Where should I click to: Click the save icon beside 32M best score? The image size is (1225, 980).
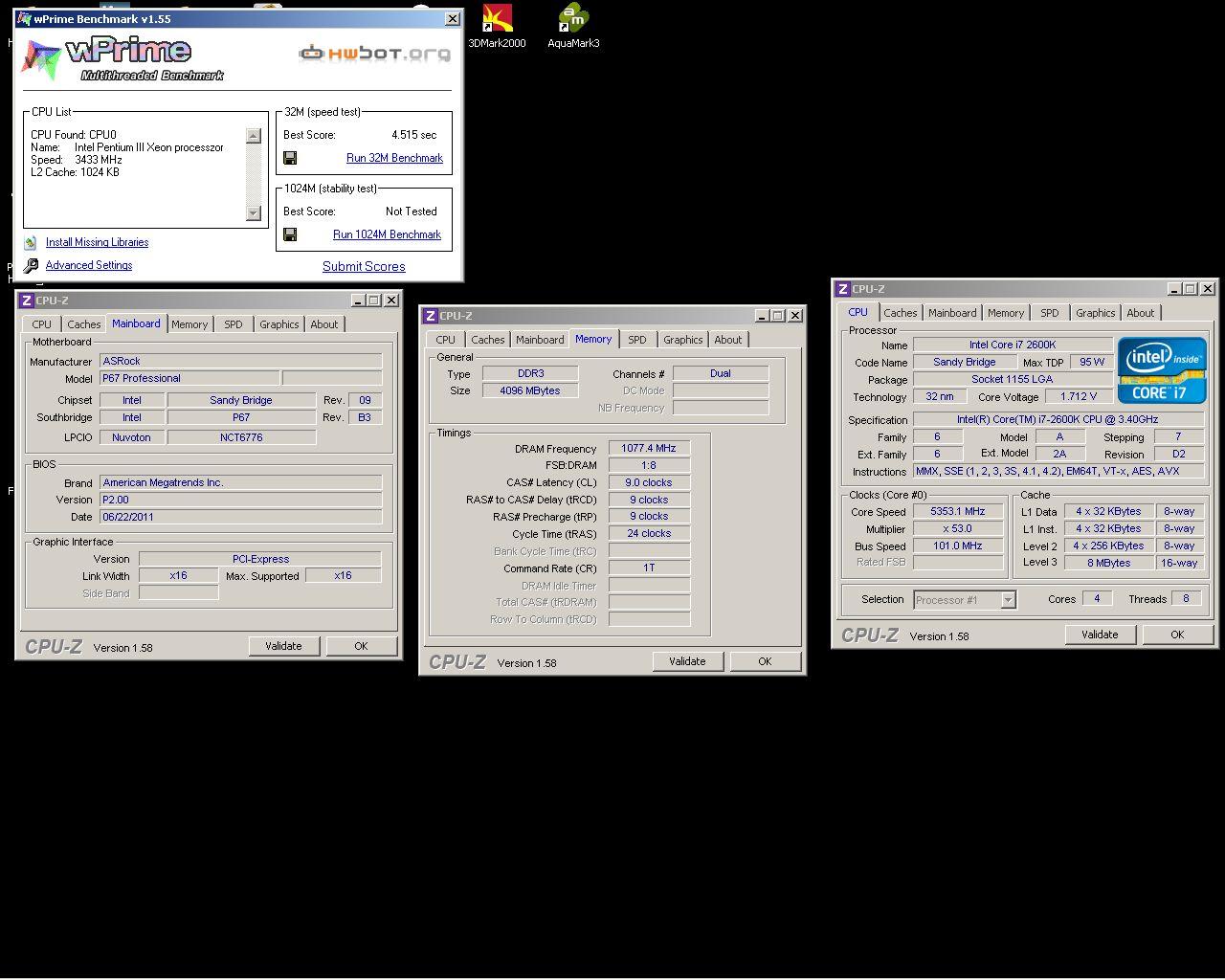[290, 158]
